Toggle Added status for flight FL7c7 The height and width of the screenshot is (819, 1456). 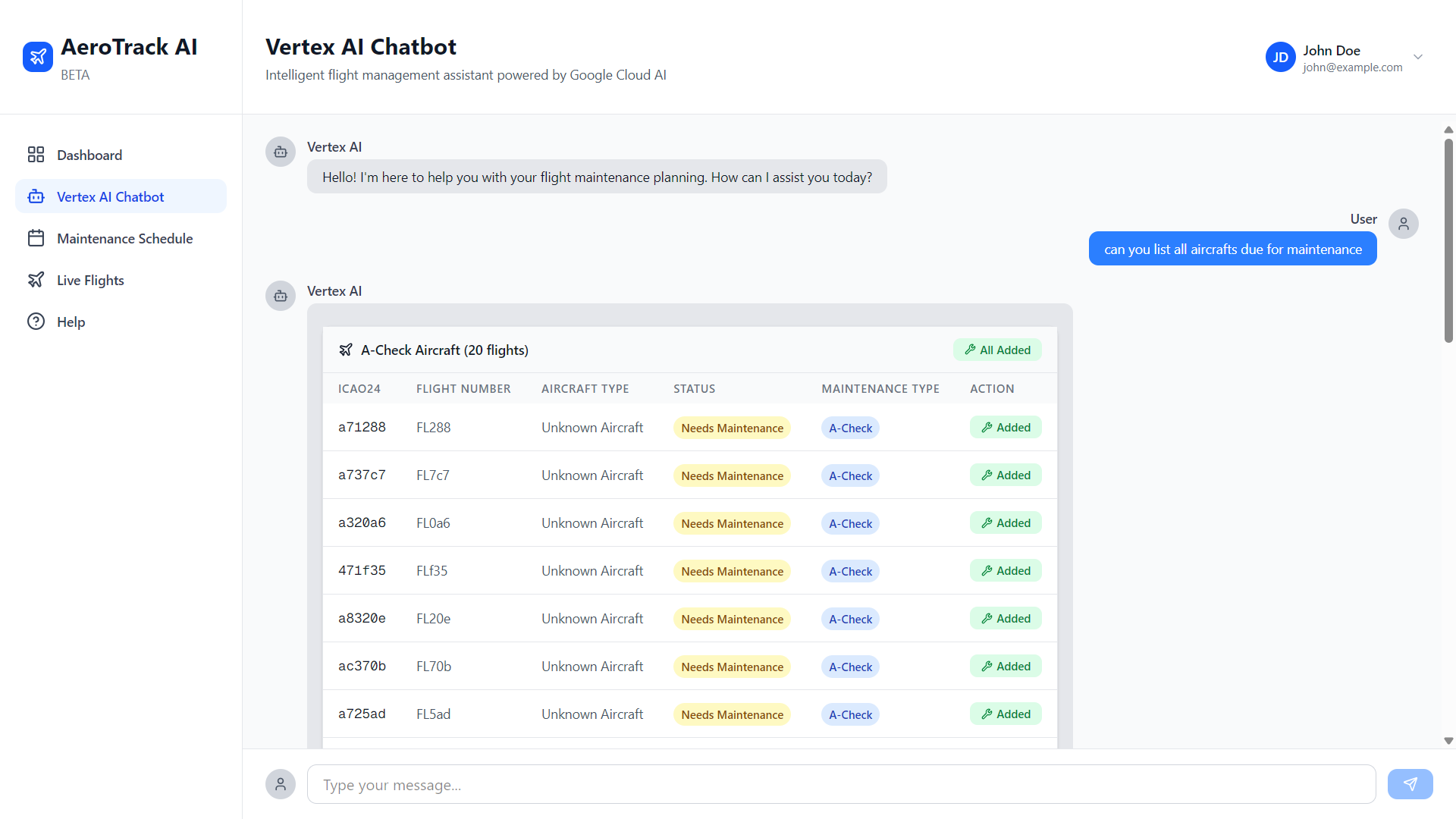tap(1006, 475)
